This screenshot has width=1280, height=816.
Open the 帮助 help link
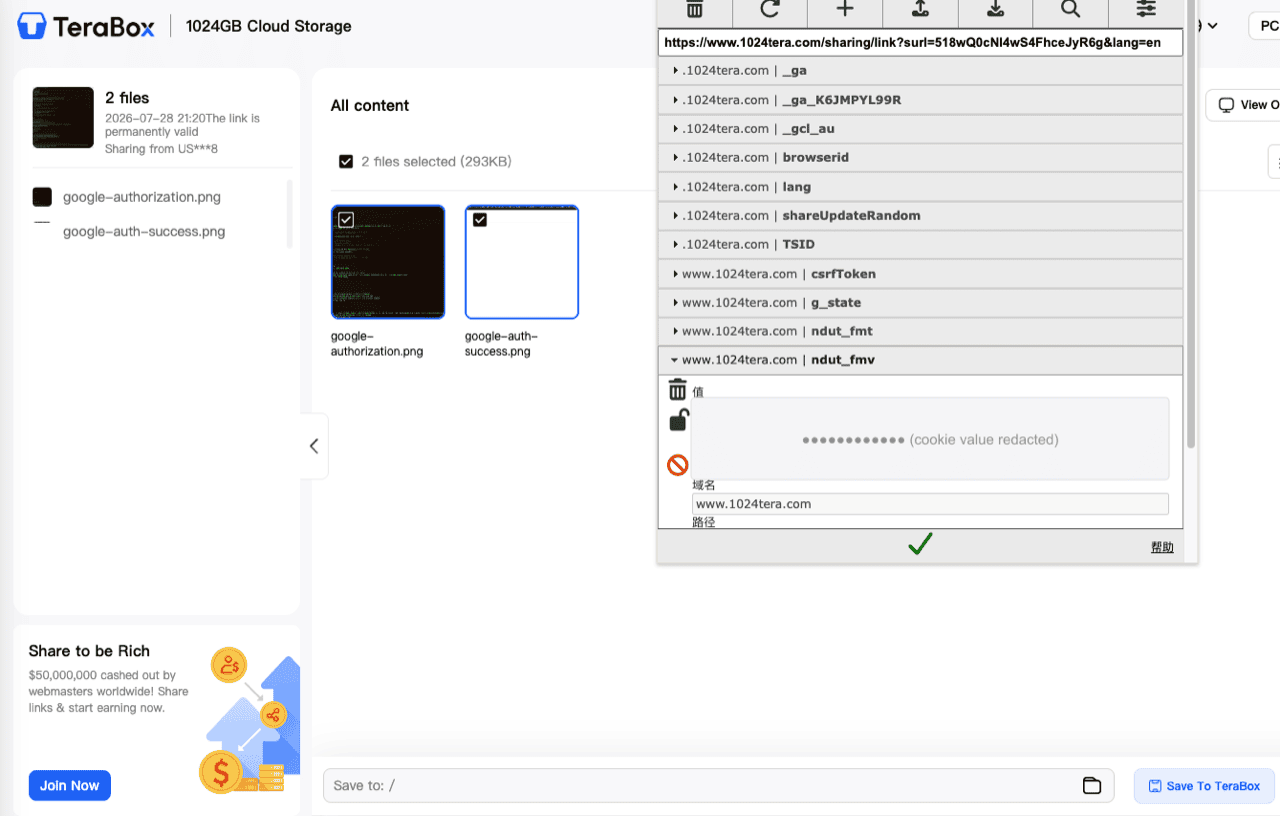pos(1162,547)
